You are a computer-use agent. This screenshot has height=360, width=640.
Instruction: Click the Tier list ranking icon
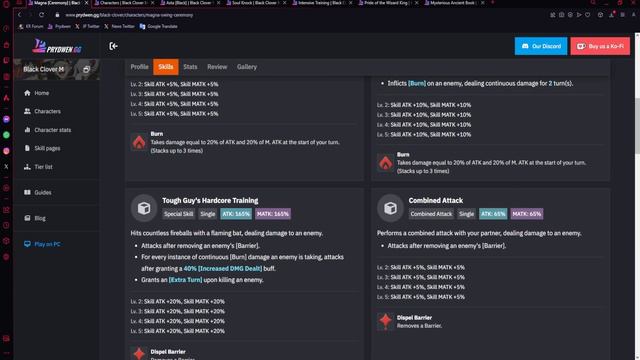27,167
